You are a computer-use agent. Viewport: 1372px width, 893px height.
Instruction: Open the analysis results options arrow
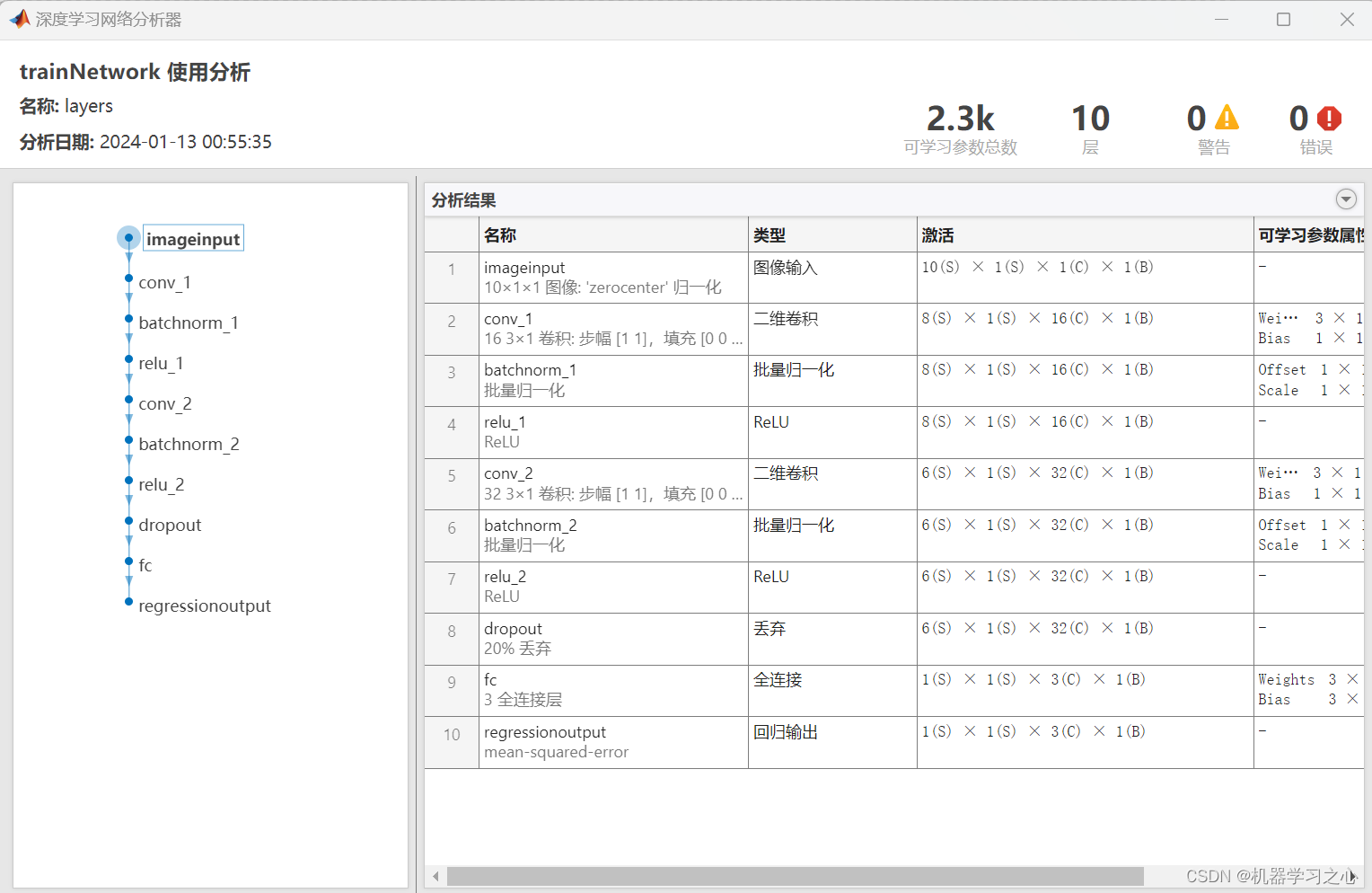coord(1345,199)
